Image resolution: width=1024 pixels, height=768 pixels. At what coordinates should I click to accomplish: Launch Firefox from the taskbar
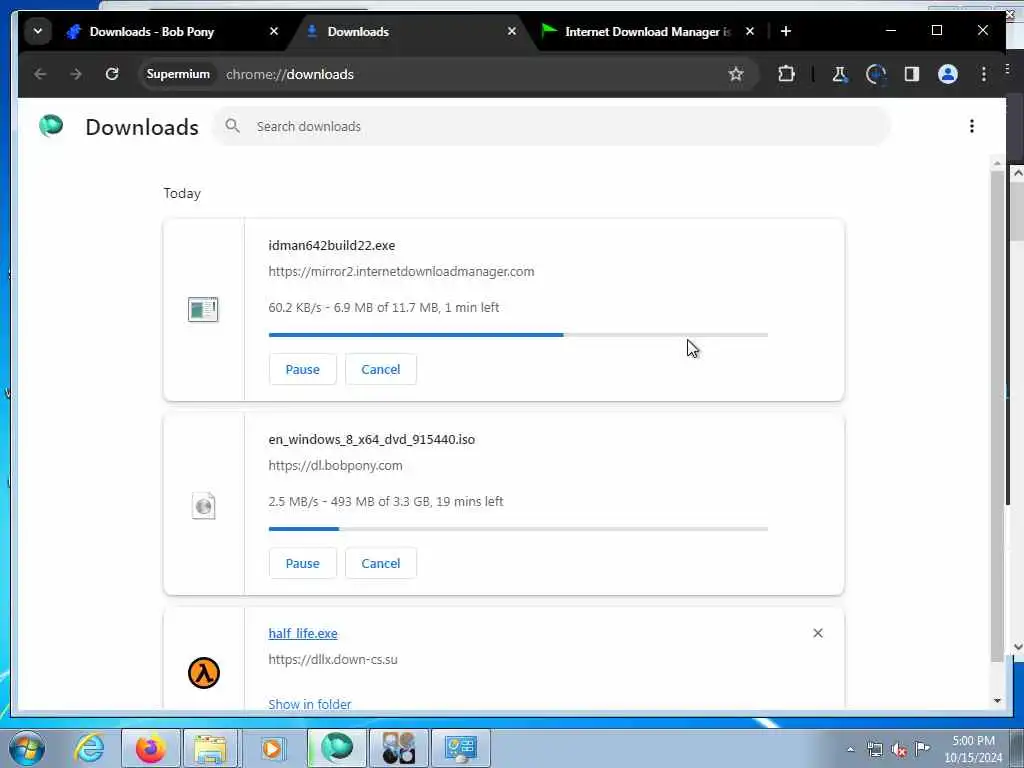click(x=150, y=748)
